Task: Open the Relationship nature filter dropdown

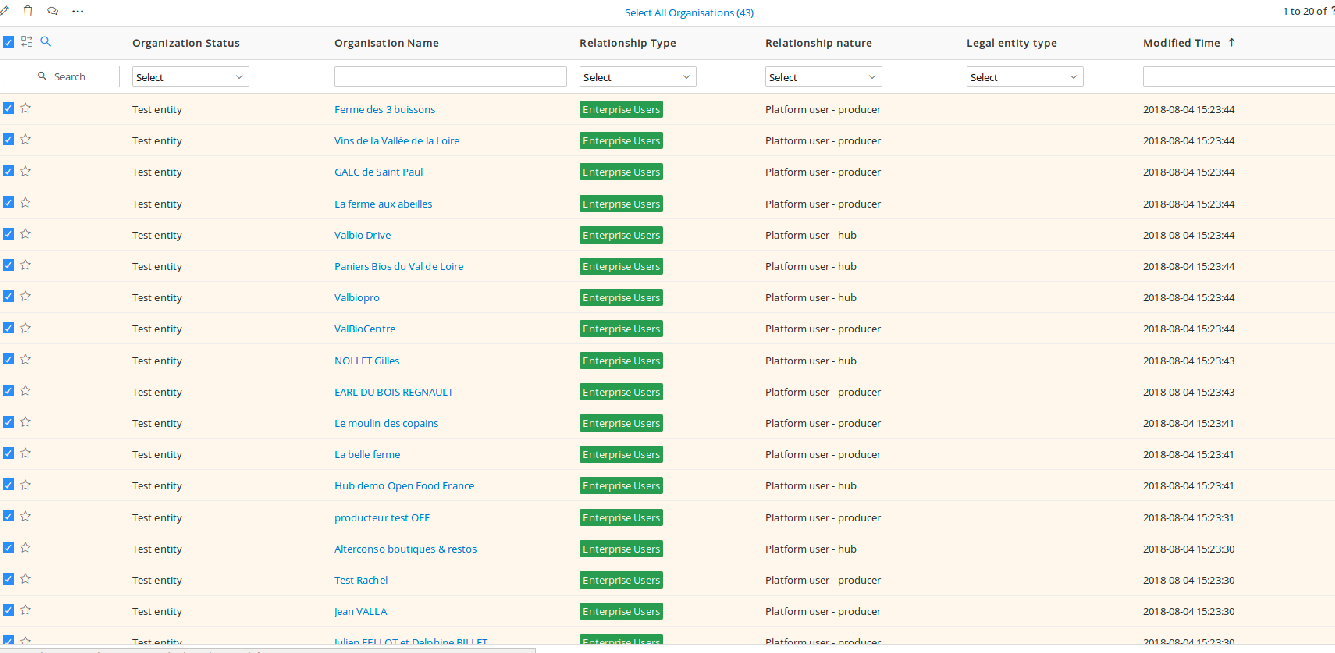Action: (x=823, y=77)
